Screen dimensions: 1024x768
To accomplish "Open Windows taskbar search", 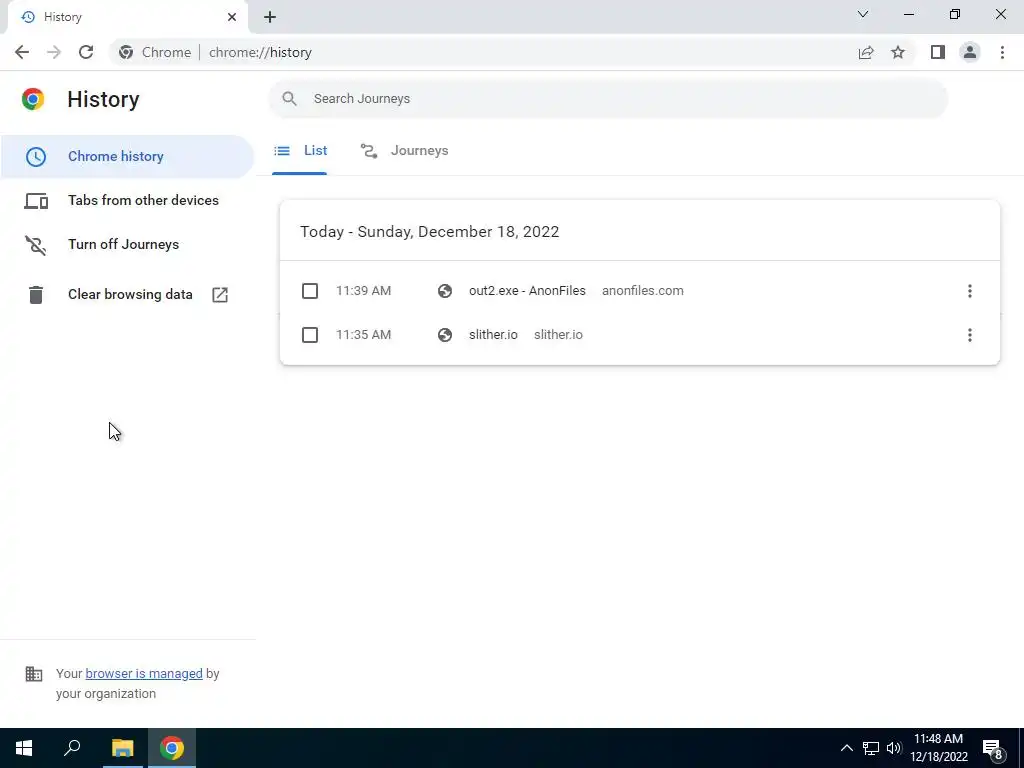I will click(x=72, y=748).
